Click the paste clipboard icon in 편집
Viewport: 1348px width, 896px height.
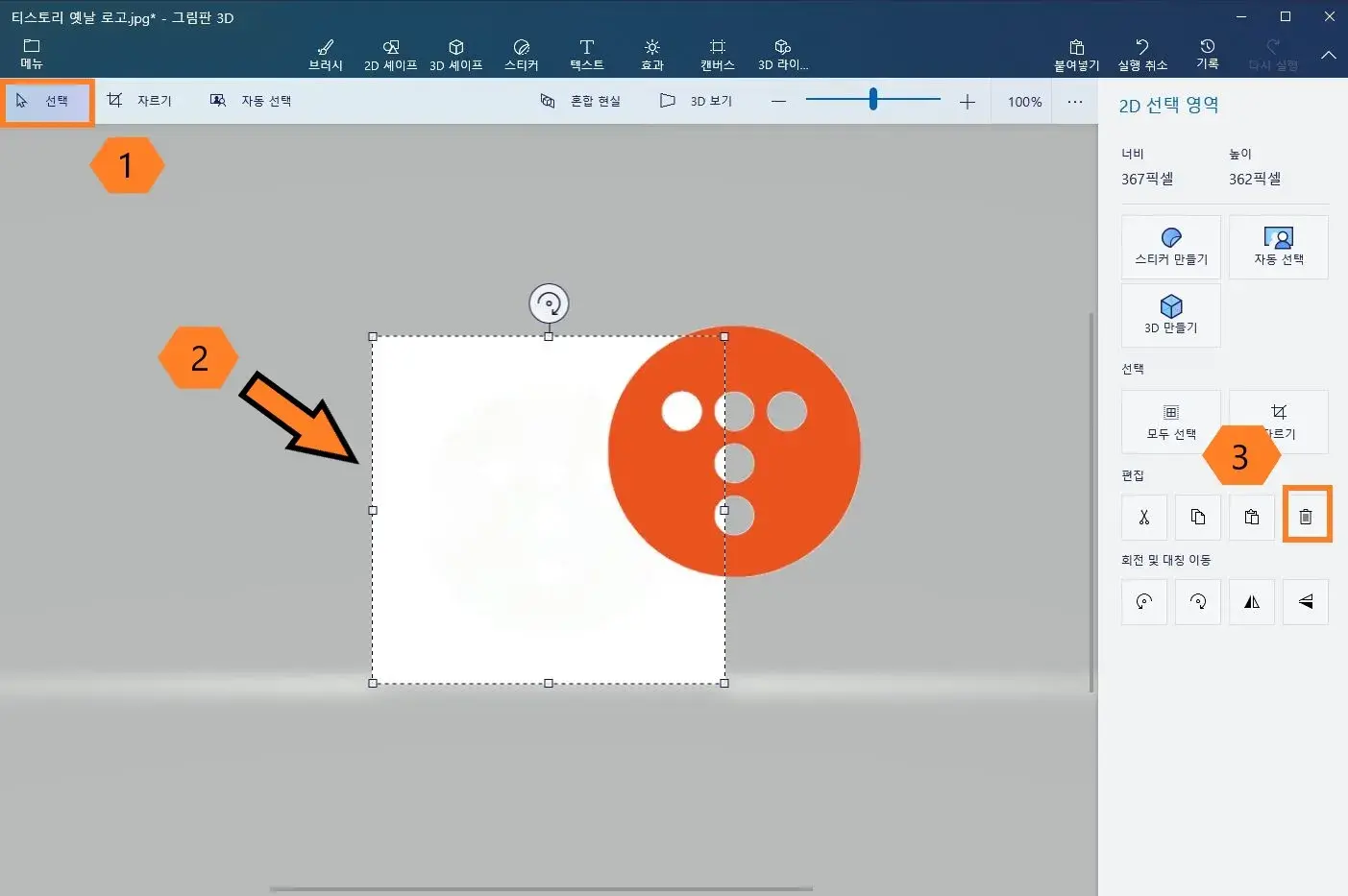[x=1252, y=518]
